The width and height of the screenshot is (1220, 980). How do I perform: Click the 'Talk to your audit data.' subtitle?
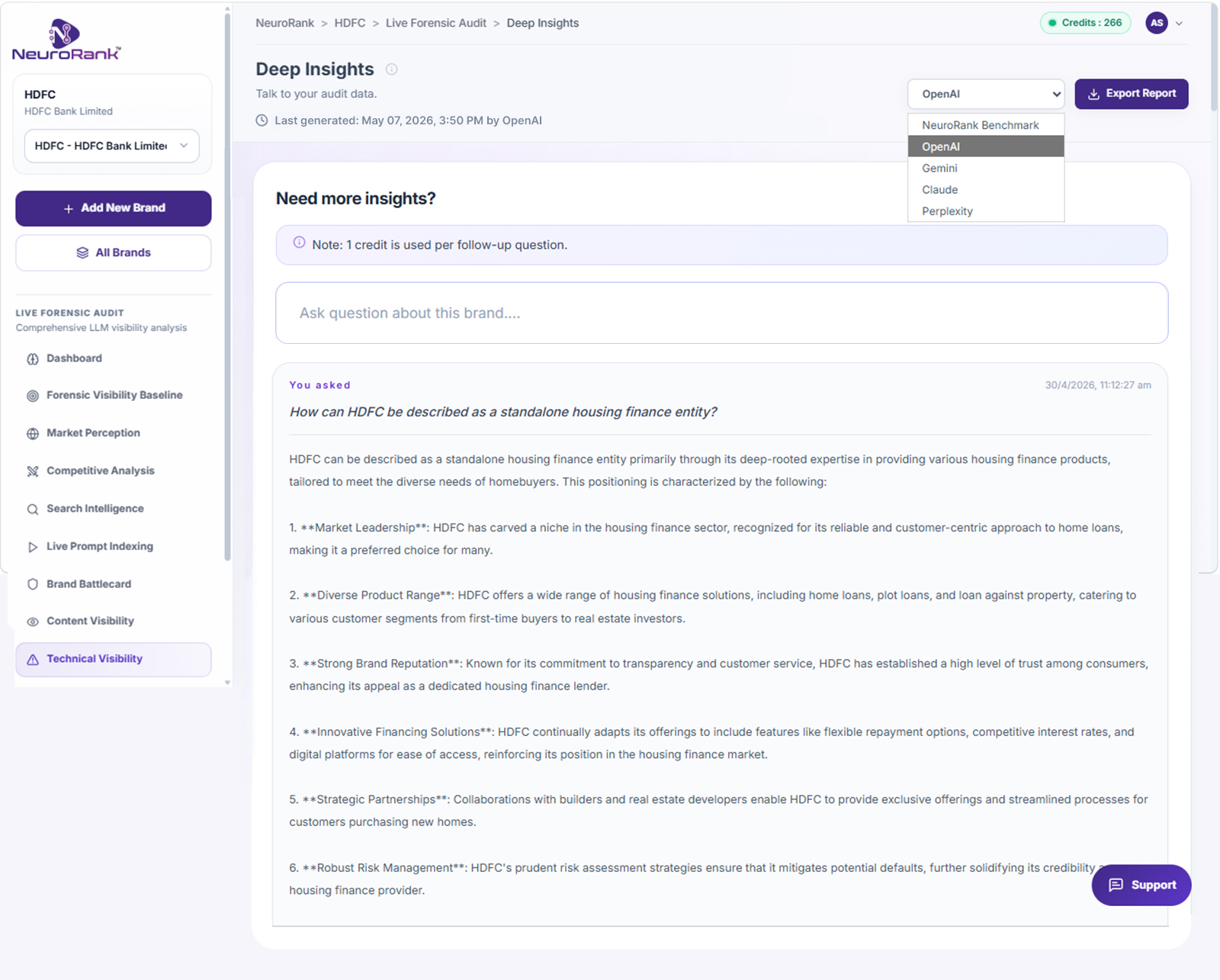pyautogui.click(x=316, y=94)
